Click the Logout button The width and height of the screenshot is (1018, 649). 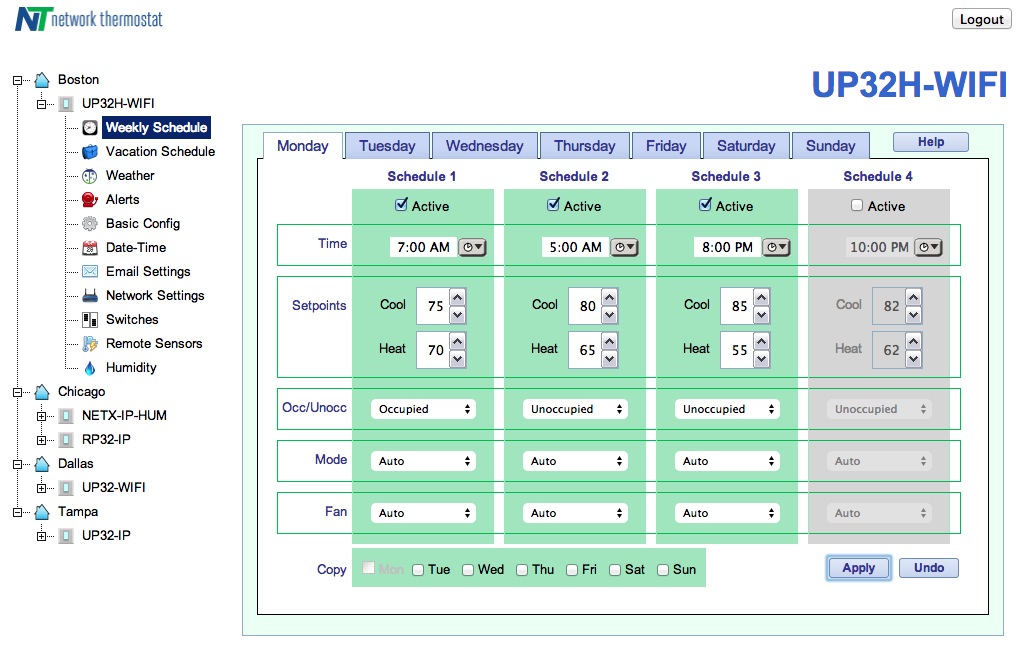click(x=982, y=19)
